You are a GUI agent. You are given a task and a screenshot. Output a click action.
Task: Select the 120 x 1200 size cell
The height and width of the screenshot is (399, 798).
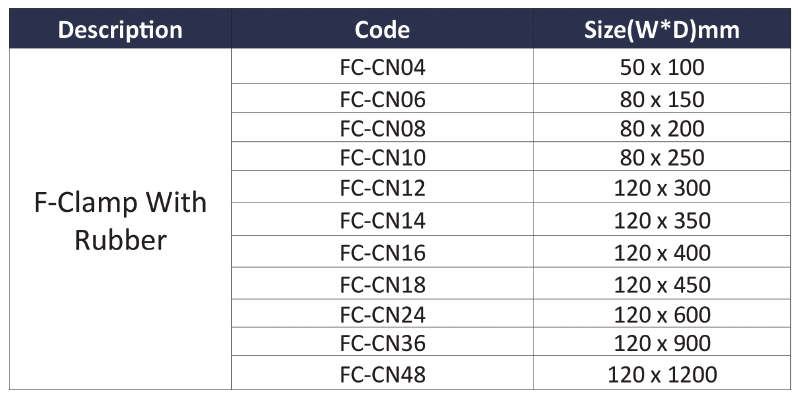[x=662, y=374]
